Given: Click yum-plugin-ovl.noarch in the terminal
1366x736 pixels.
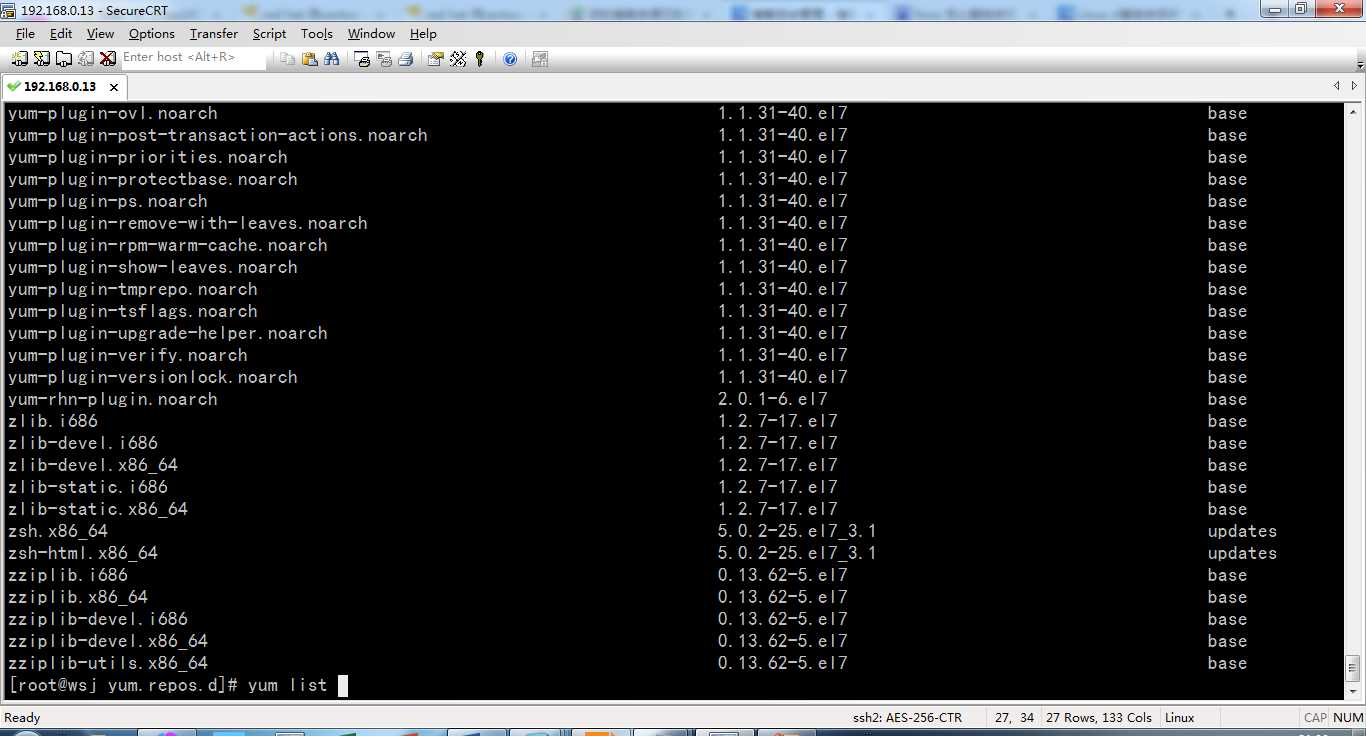Looking at the screenshot, I should (x=113, y=113).
